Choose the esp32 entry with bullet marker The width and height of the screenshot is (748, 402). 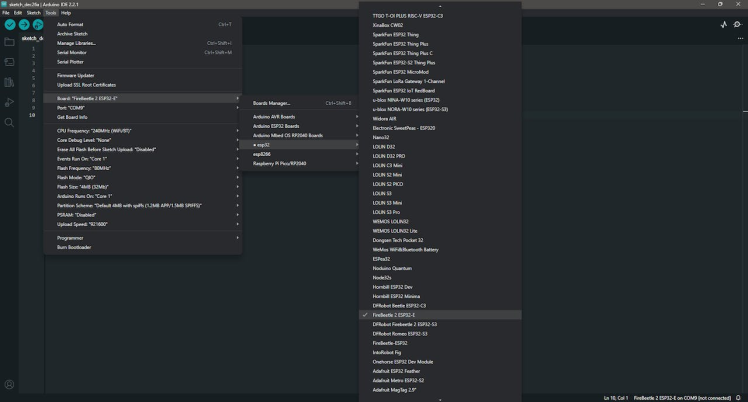[x=262, y=145]
